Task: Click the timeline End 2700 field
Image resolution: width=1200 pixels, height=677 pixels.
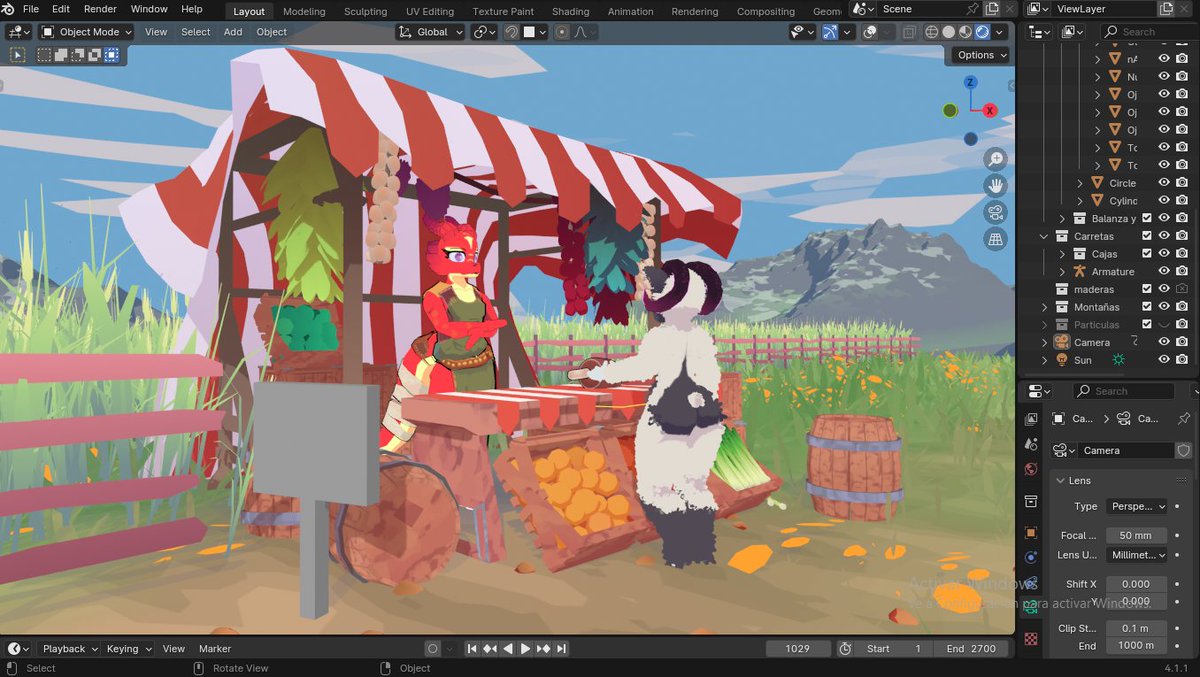Action: pos(971,649)
